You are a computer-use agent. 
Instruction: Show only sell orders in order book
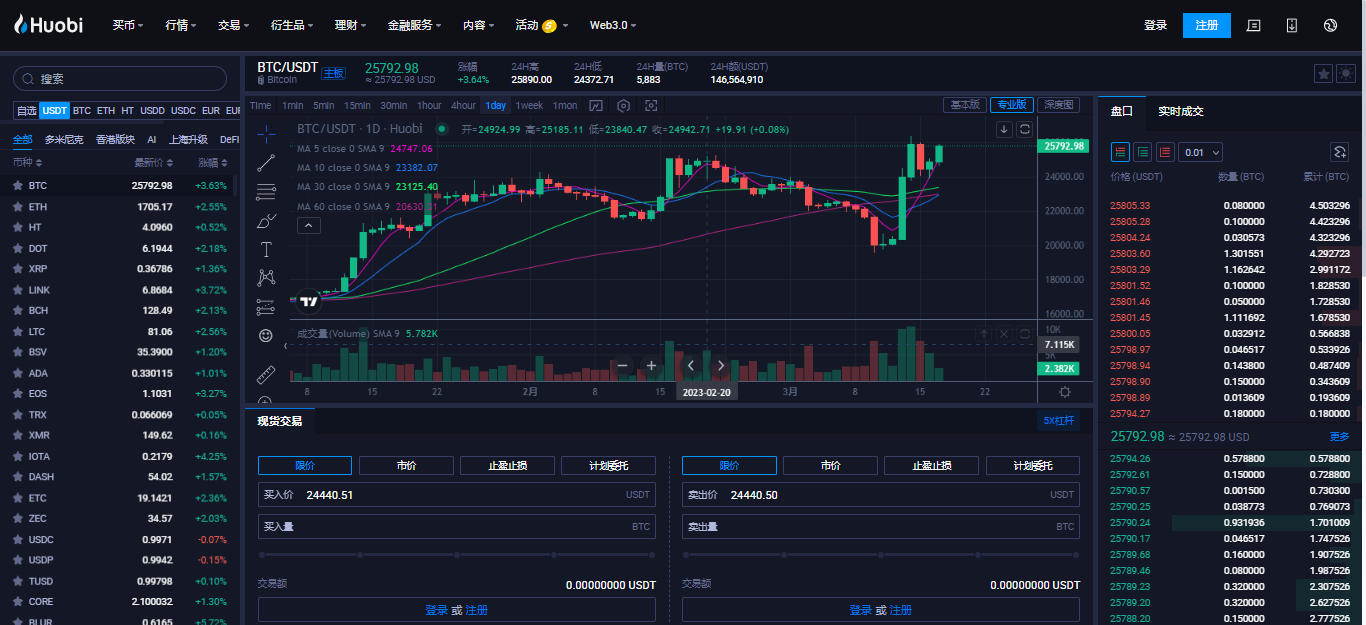click(x=1165, y=152)
